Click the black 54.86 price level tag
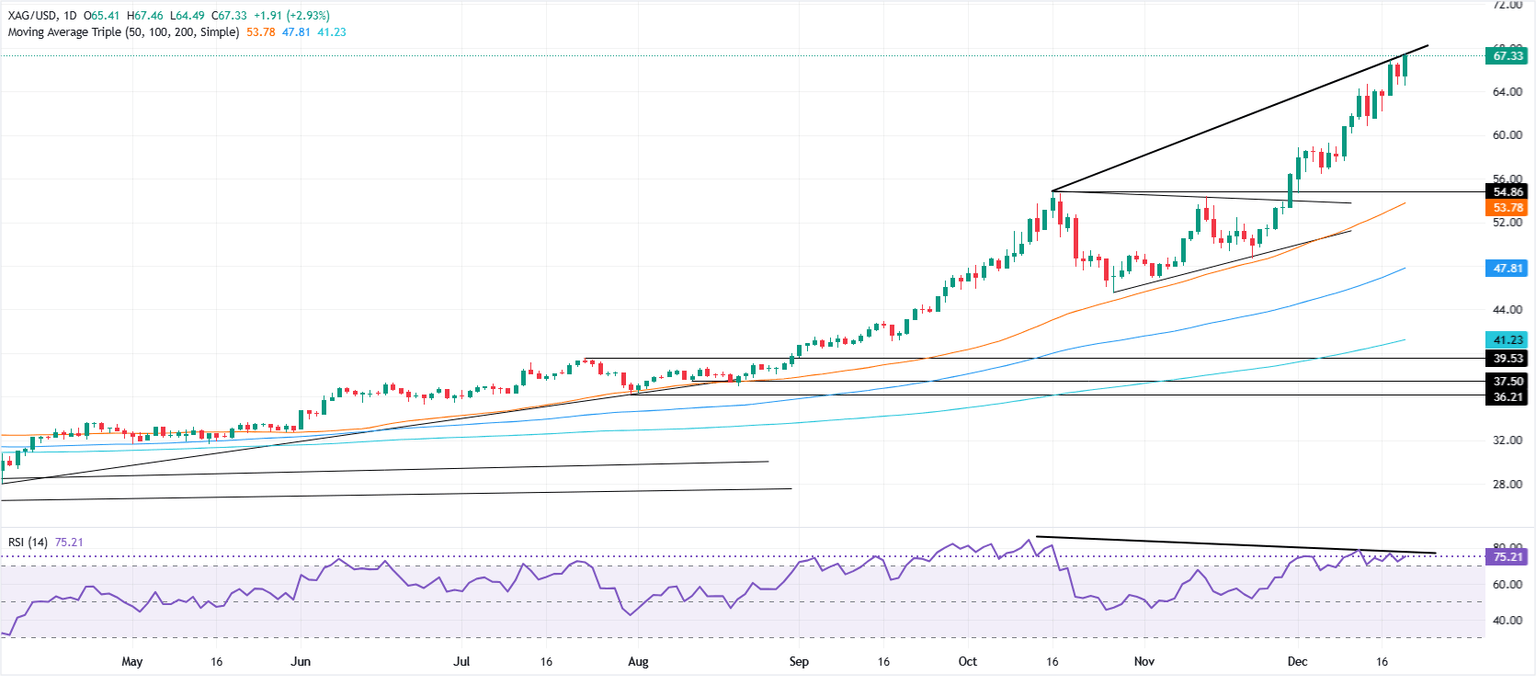The image size is (1536, 676). [x=1507, y=191]
